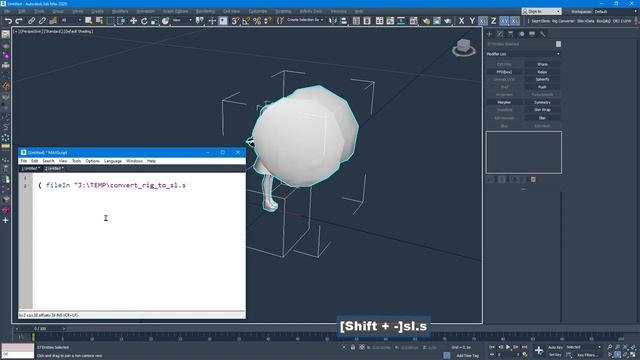Viewport: 640px width, 360px height.
Task: Open the File menu in MAXScript editor
Action: click(24, 161)
